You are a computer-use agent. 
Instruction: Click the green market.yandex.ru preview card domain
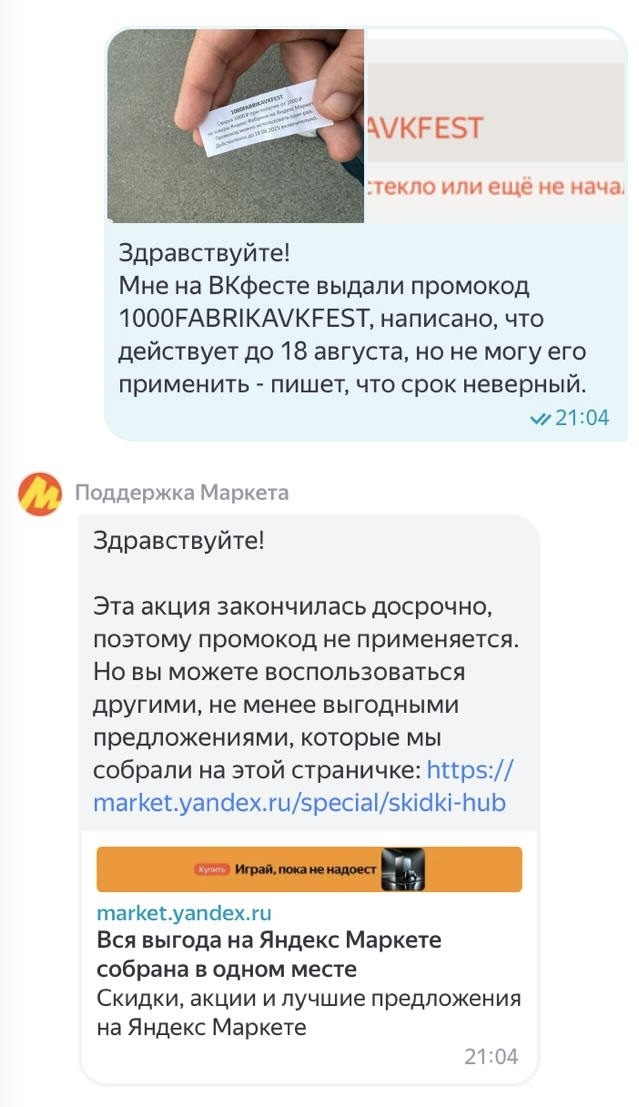184,914
